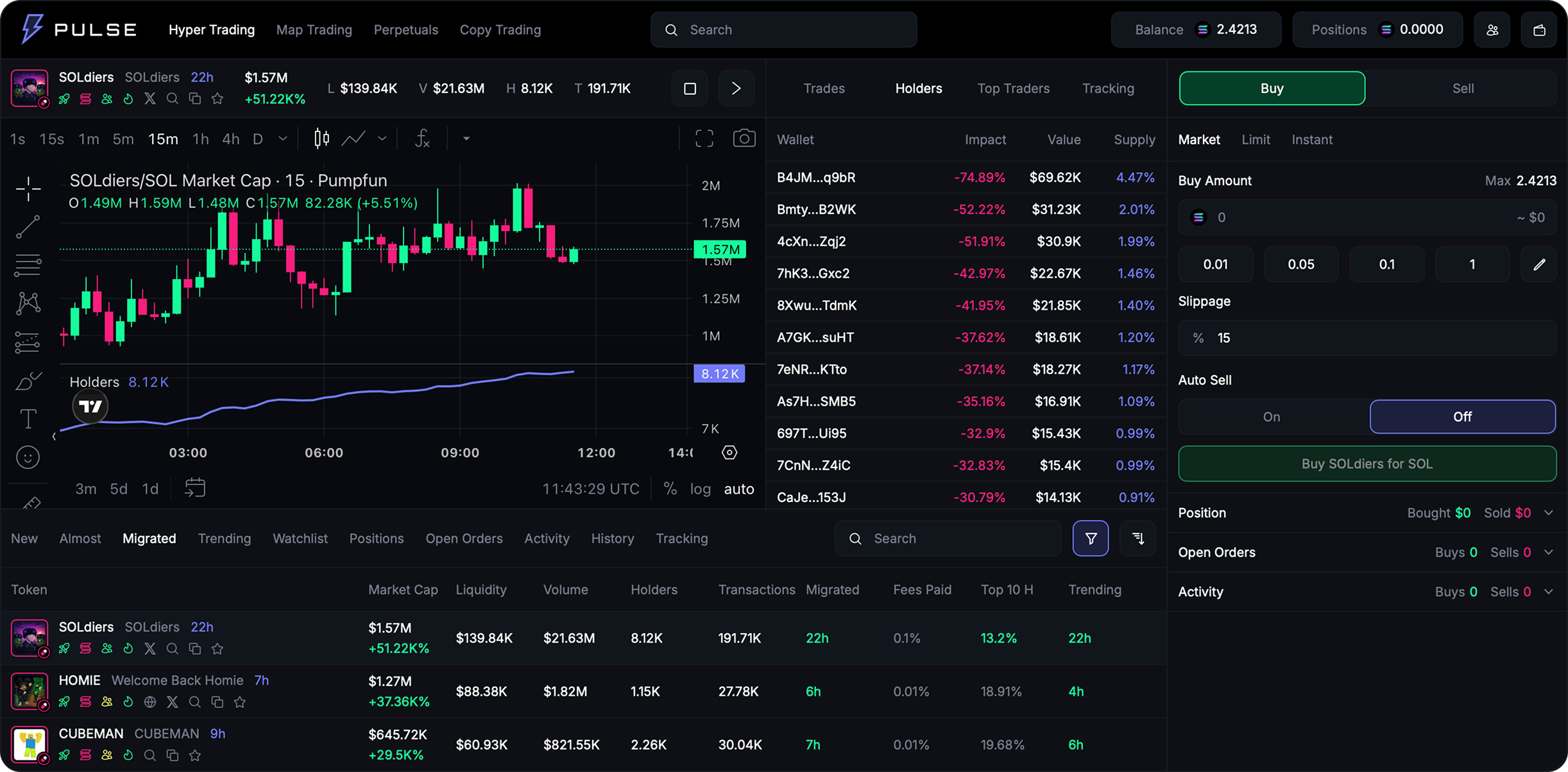Open the Trades tab

point(824,88)
